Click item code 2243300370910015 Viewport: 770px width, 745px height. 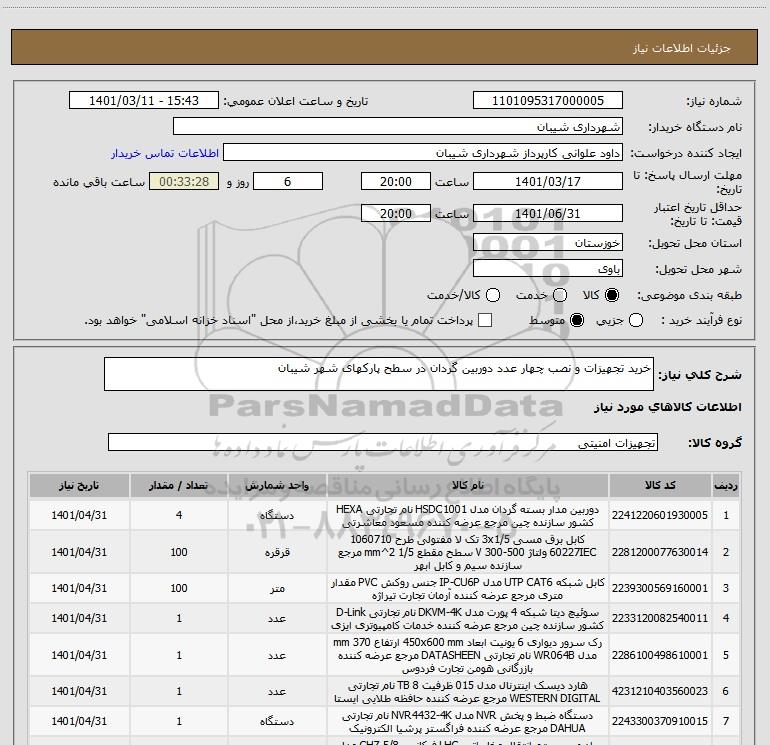[x=660, y=721]
